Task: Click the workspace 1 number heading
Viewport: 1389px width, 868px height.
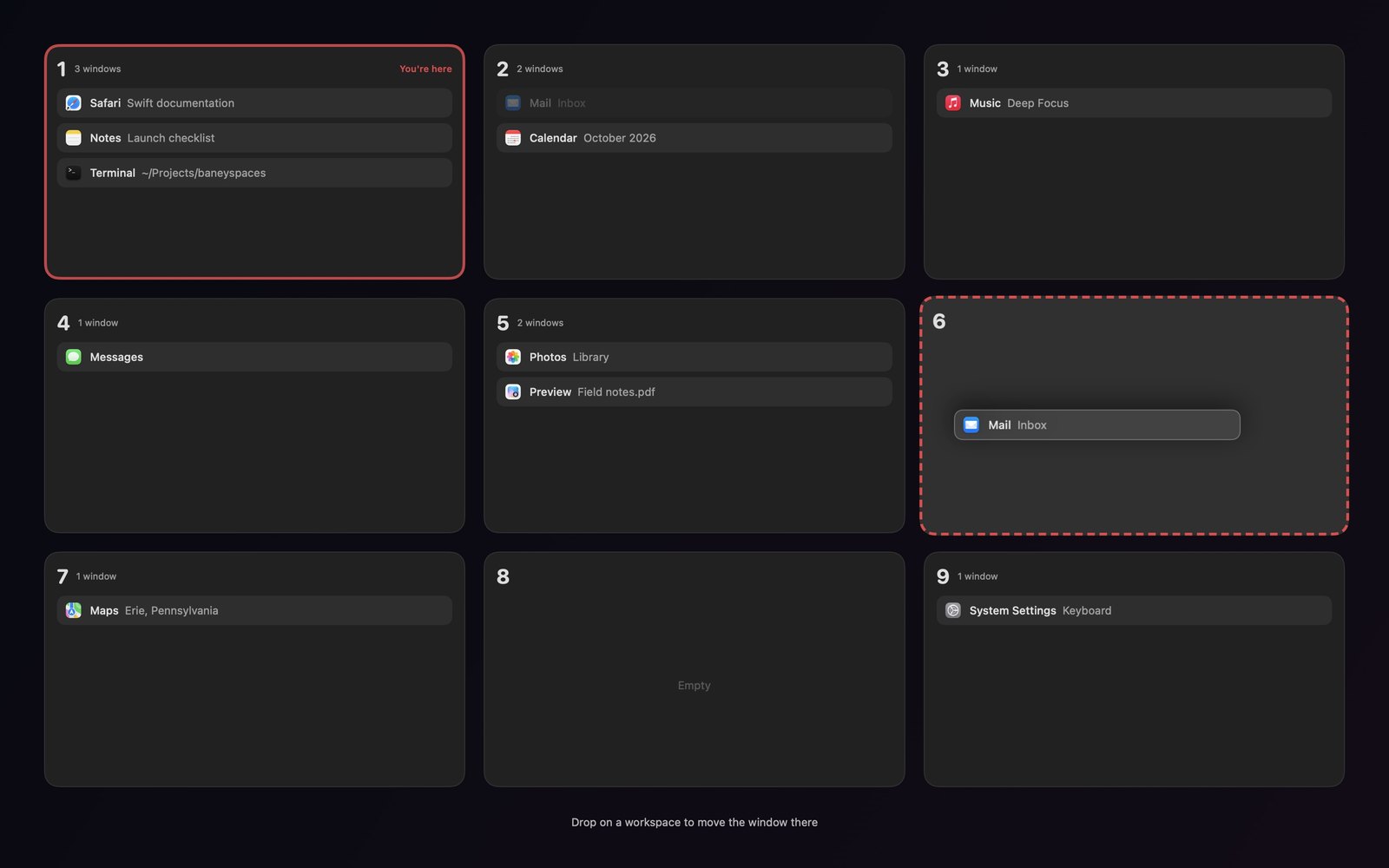Action: pyautogui.click(x=62, y=69)
